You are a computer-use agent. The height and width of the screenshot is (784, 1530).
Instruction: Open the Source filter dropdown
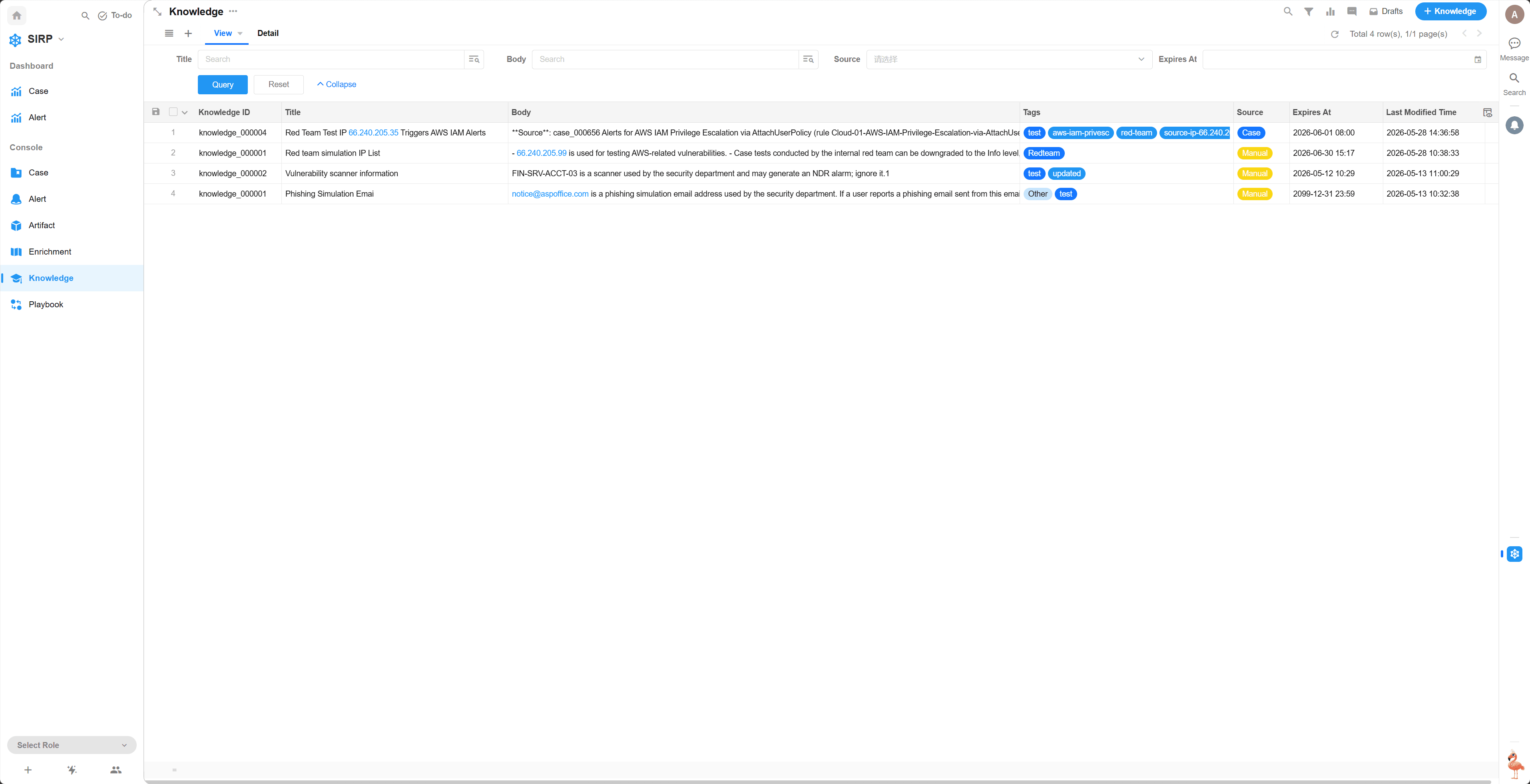(x=1008, y=60)
